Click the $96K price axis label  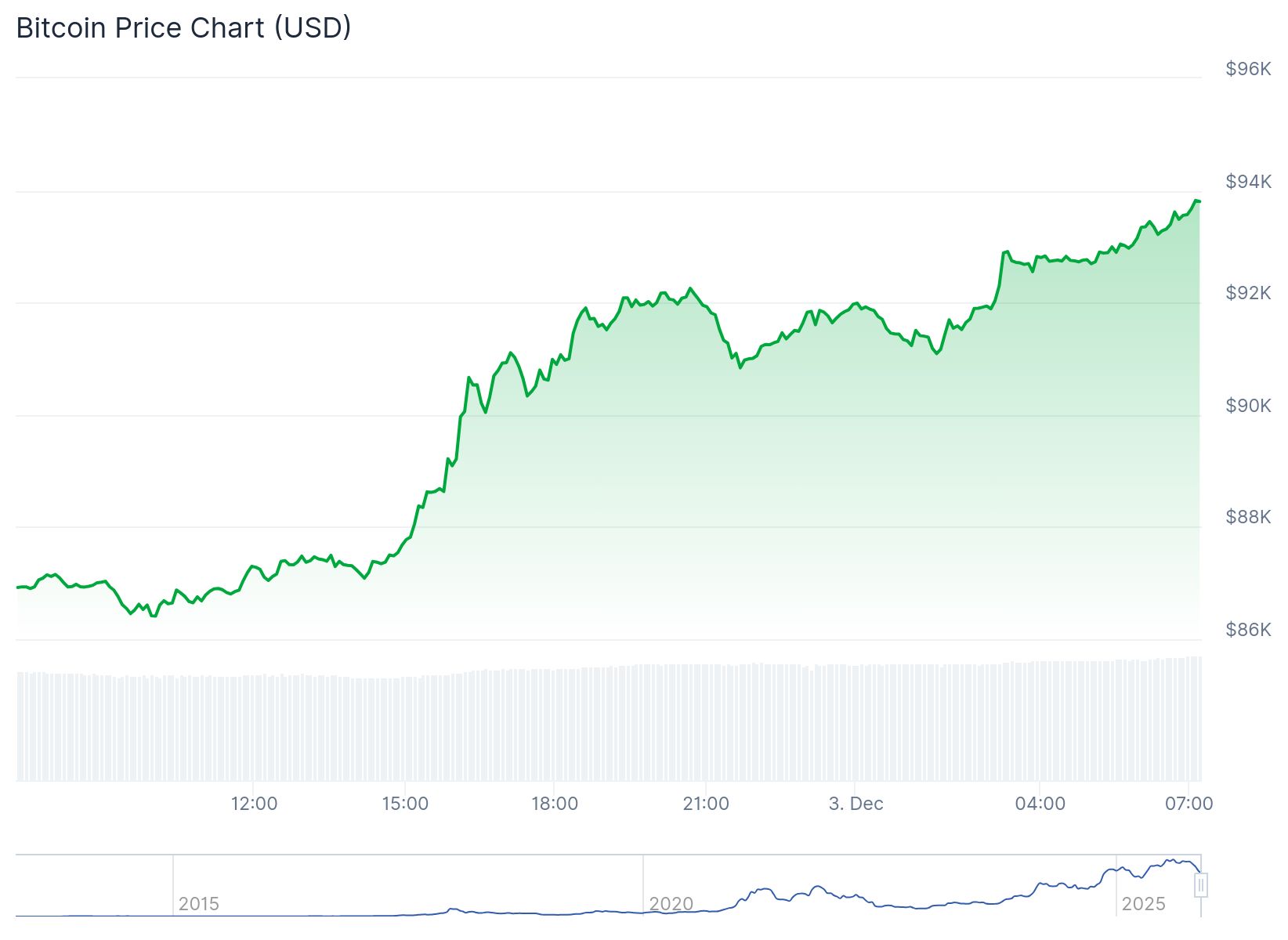(x=1248, y=69)
